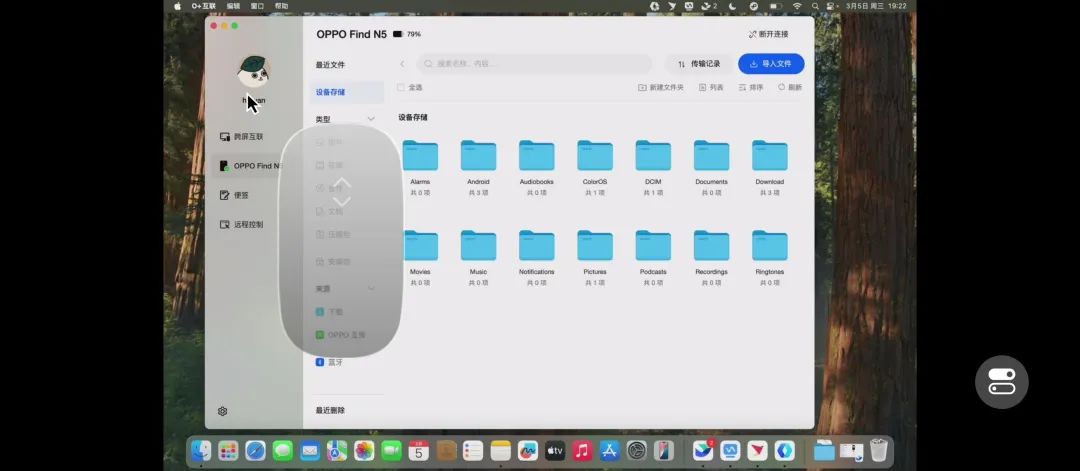This screenshot has height=471, width=1080.
Task: Click the date and time display
Action: (876, 6)
